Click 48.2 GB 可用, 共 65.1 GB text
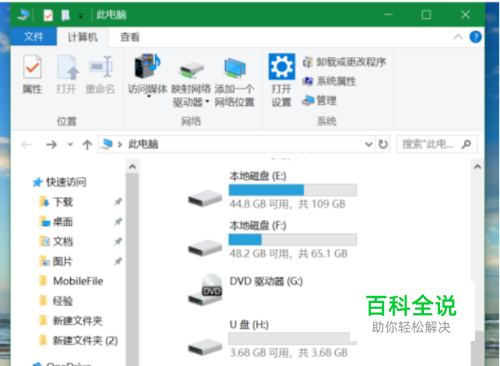The height and width of the screenshot is (366, 500). [289, 254]
